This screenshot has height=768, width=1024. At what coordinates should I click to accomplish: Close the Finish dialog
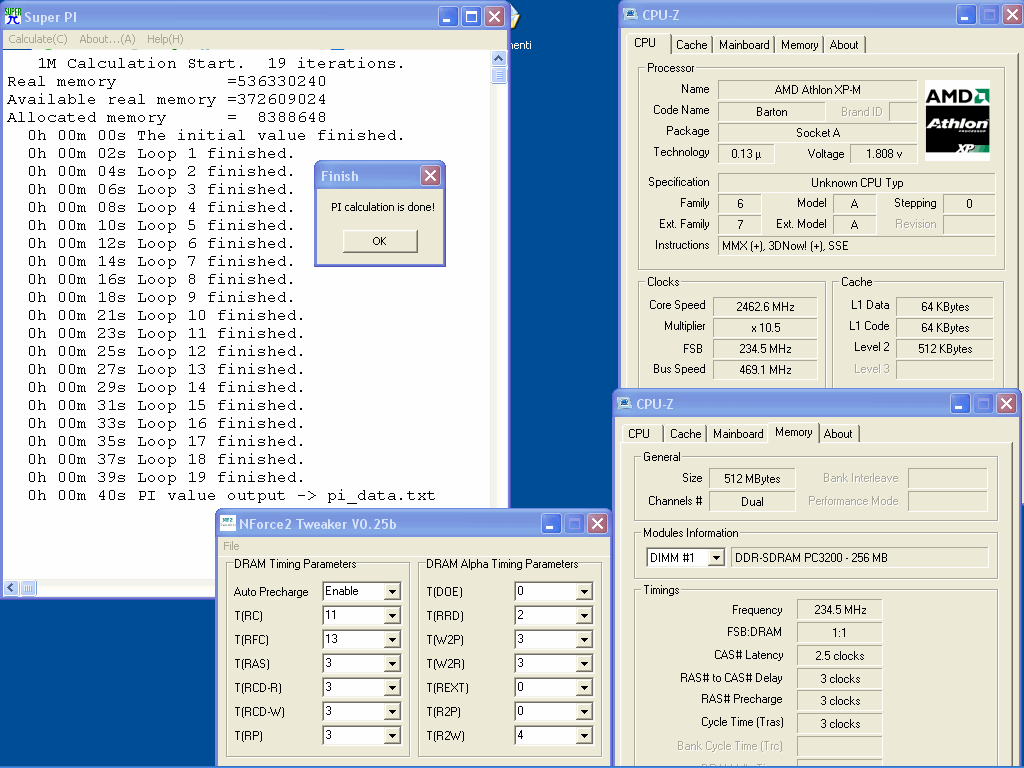tap(430, 176)
